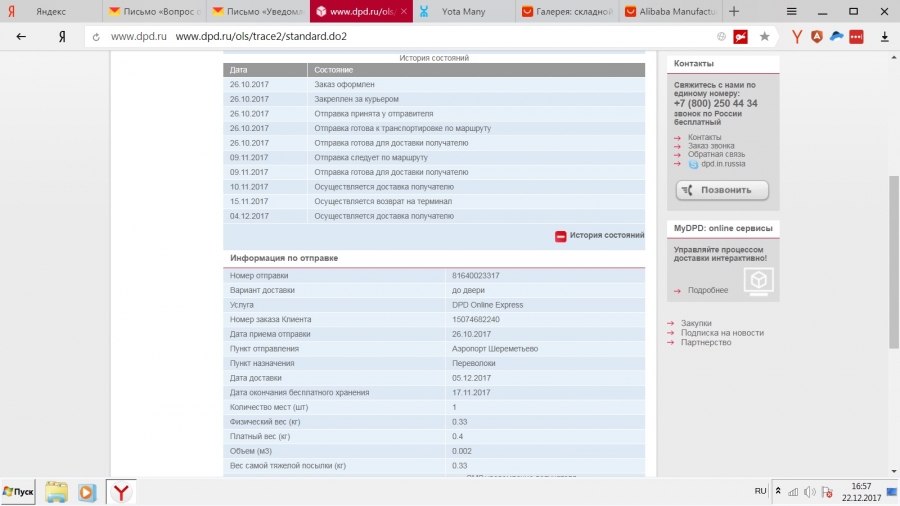Image resolution: width=900 pixels, height=506 pixels.
Task: Click the 'Позвонить' call button
Action: point(722,190)
